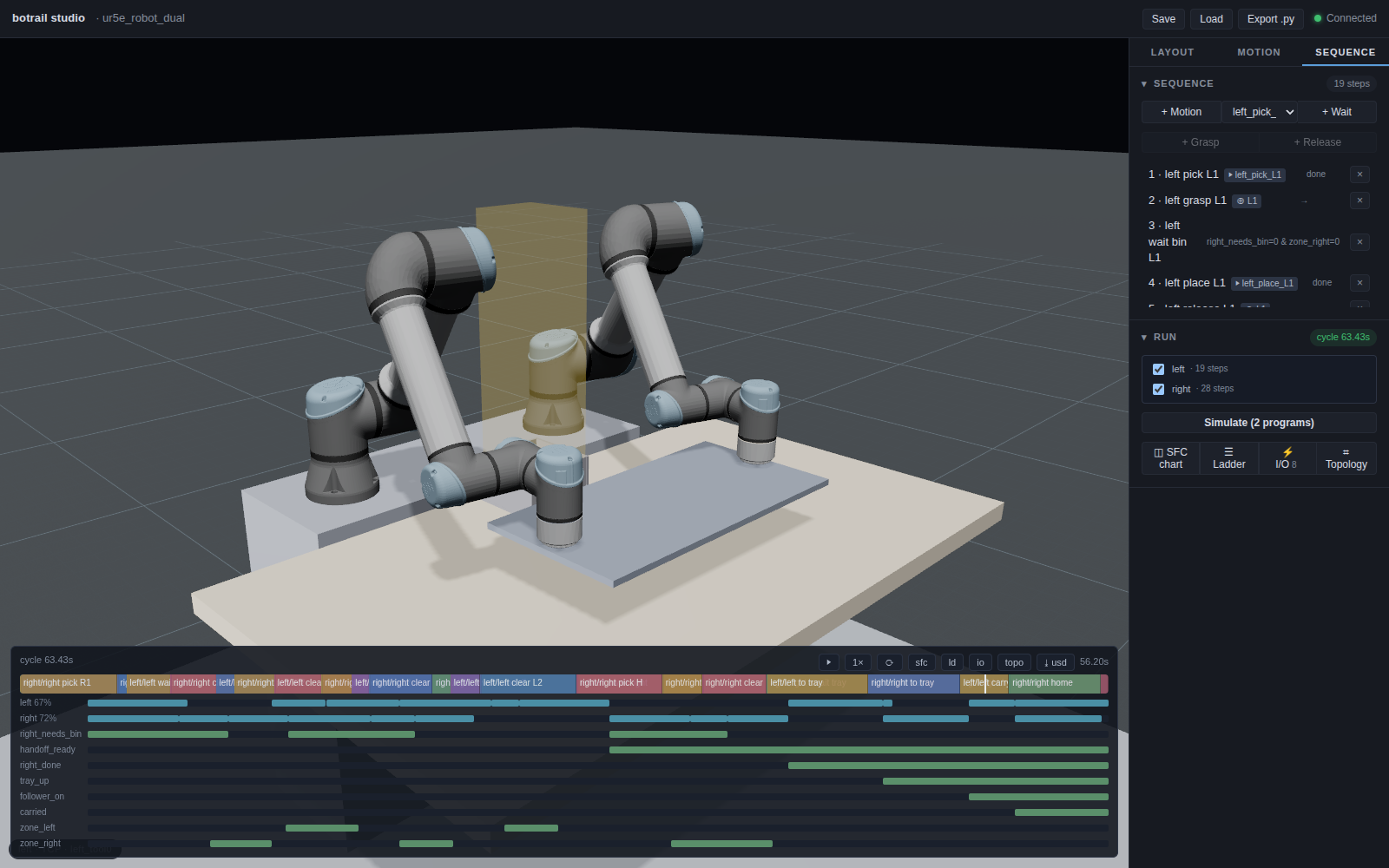Toggle the right program checkbox

pos(1158,389)
